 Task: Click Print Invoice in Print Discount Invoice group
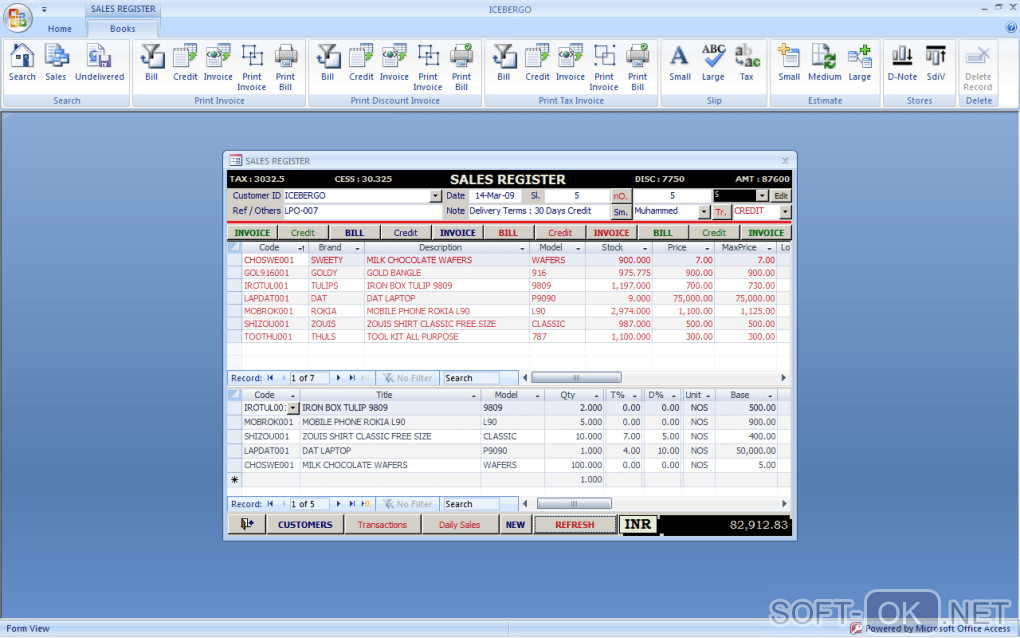(x=428, y=68)
